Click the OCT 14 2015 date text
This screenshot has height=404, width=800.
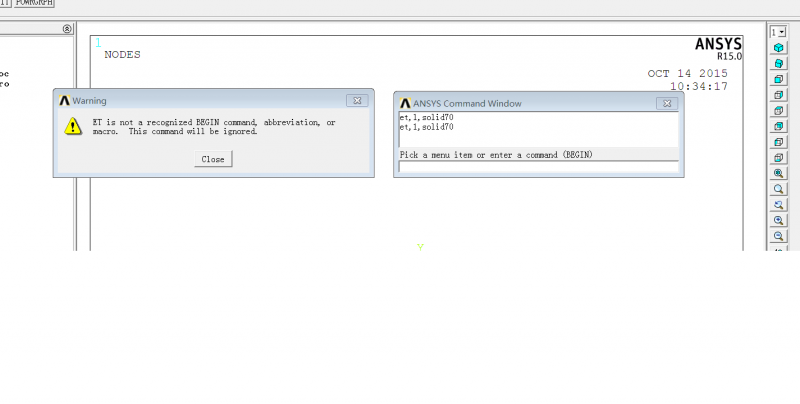[x=688, y=73]
